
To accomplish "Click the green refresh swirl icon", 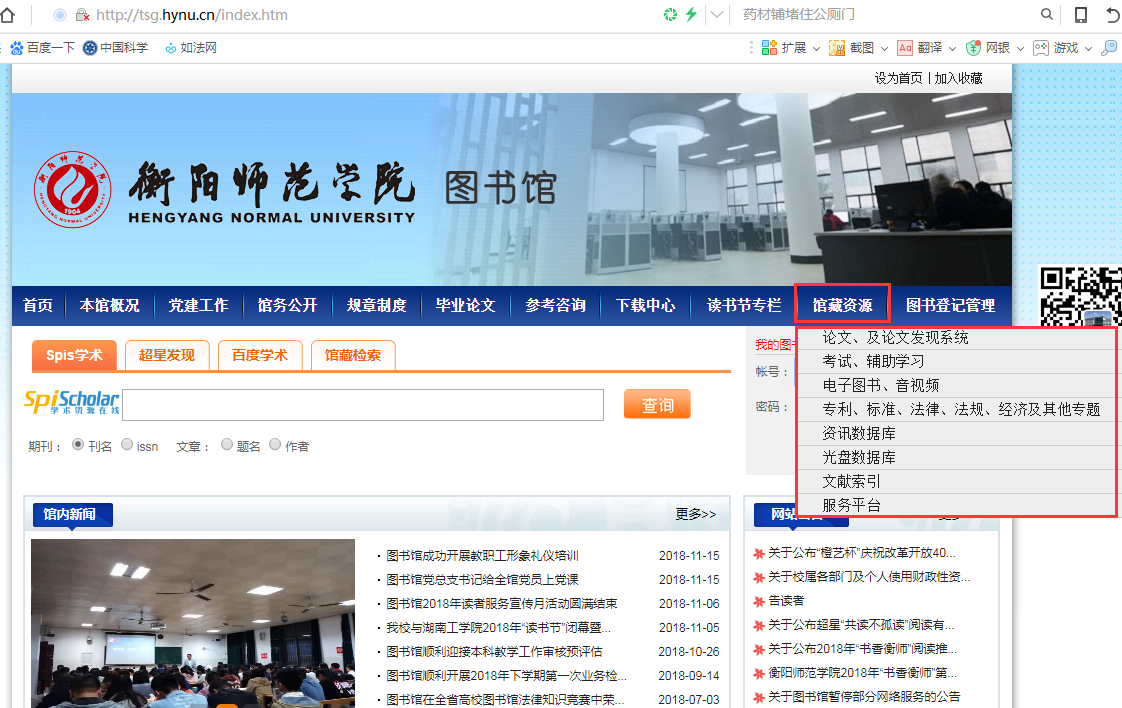I will [670, 14].
